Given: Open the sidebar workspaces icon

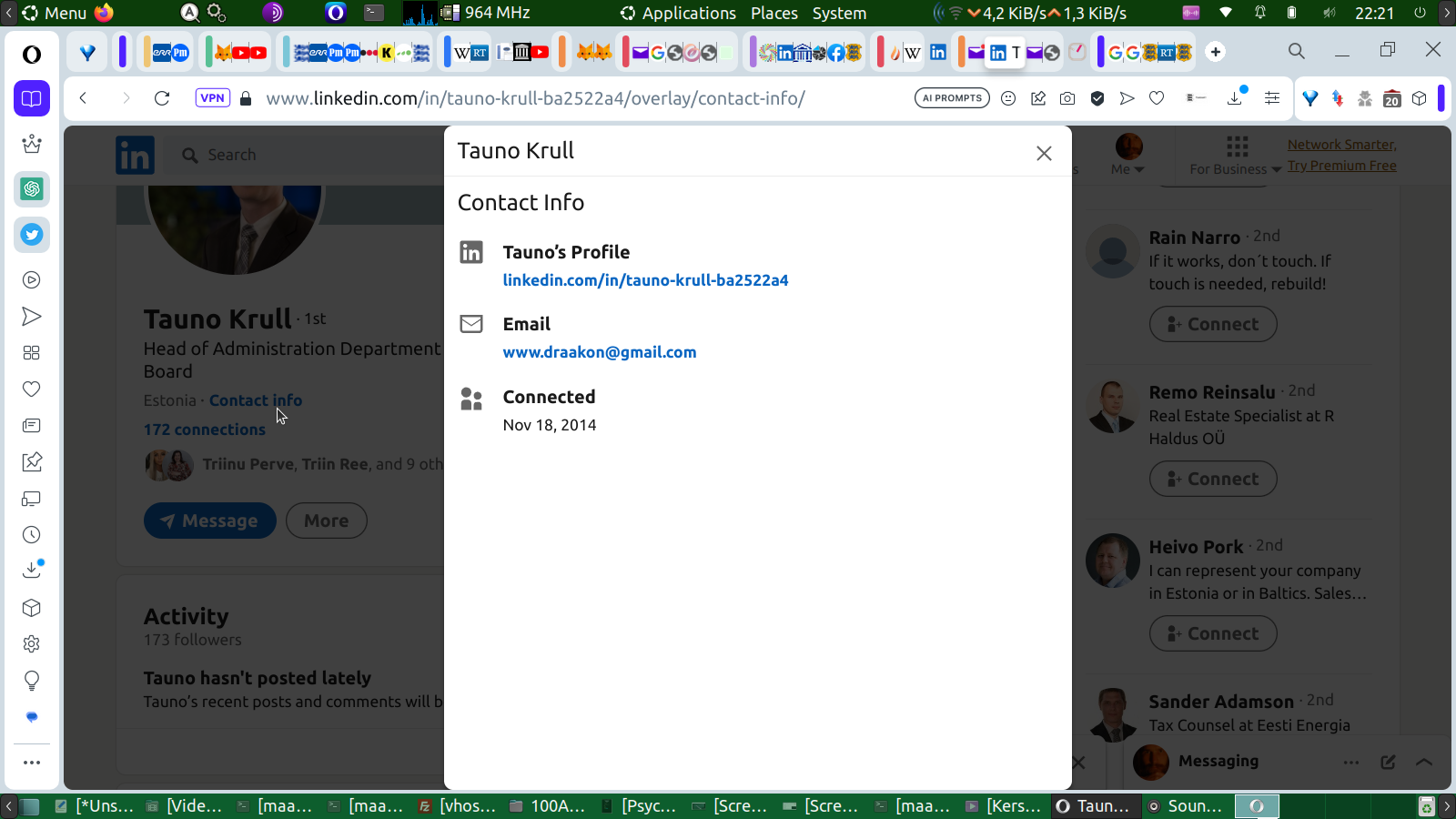Looking at the screenshot, I should click(32, 98).
